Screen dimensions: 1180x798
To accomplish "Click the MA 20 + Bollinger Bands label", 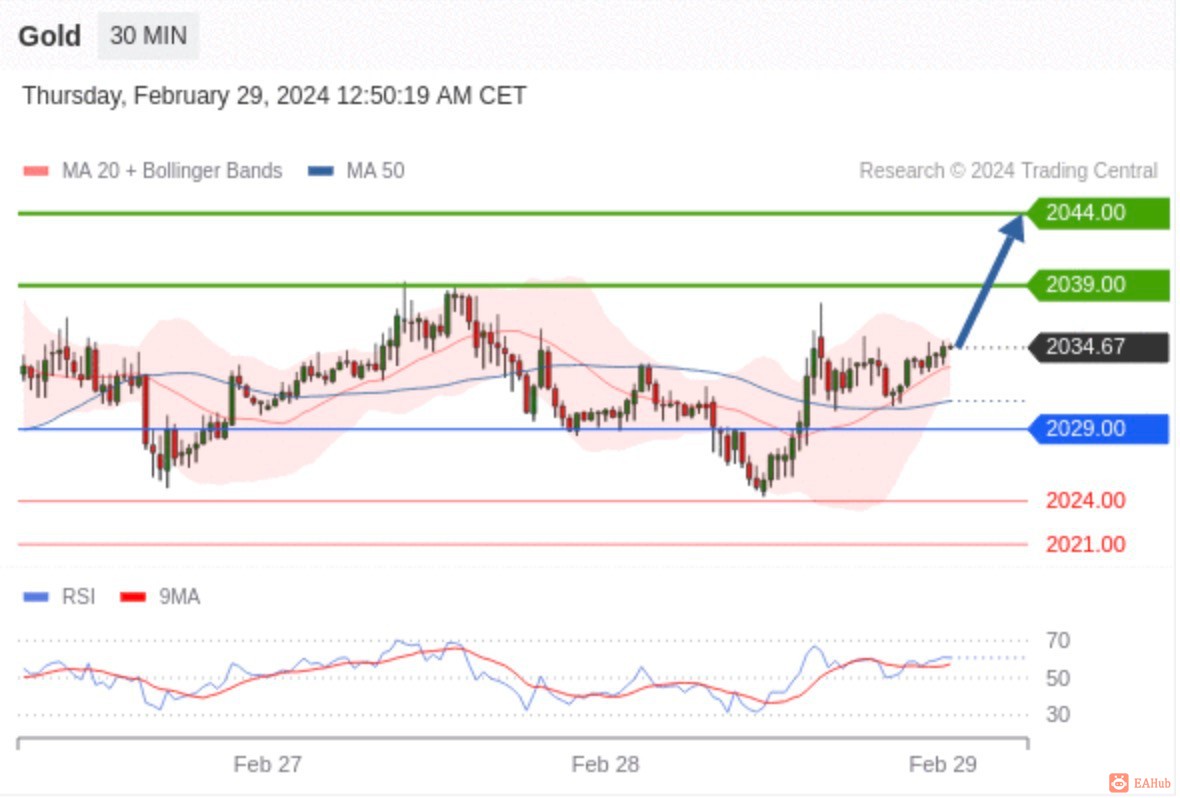I will click(172, 171).
